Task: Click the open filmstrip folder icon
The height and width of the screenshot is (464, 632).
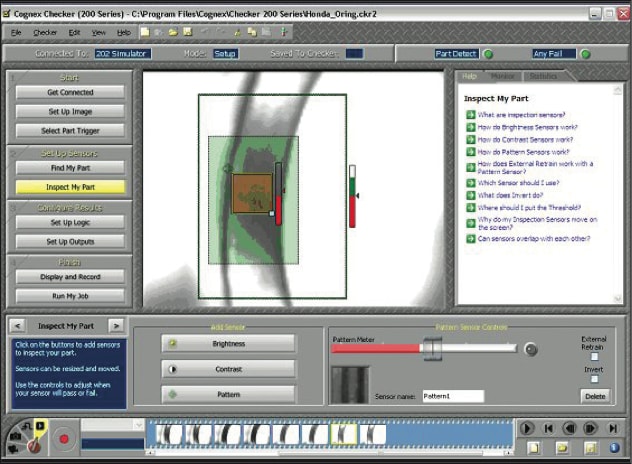Action: tap(562, 448)
